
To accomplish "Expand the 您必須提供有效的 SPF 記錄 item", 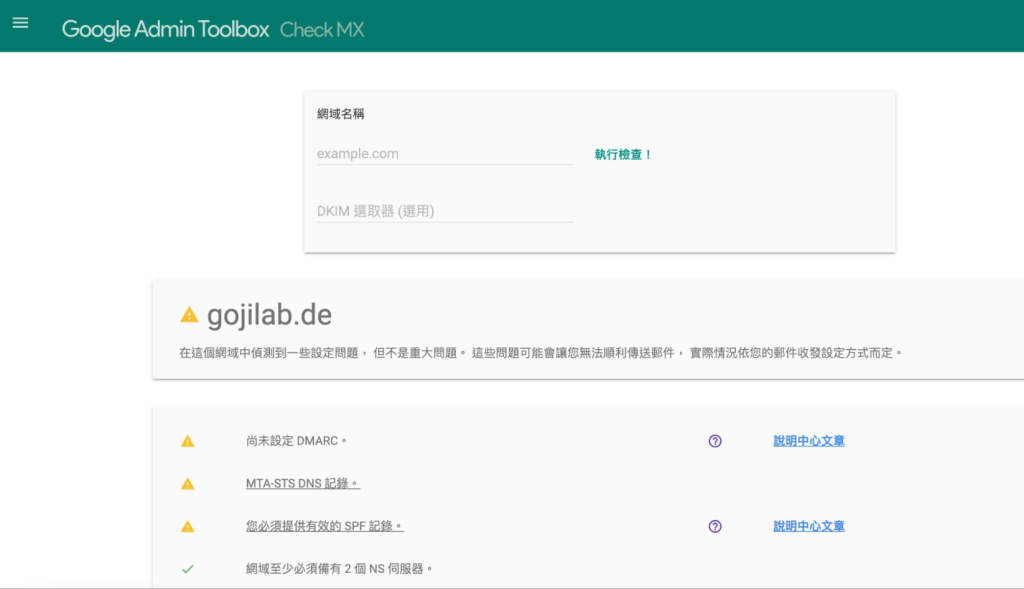I will [325, 526].
